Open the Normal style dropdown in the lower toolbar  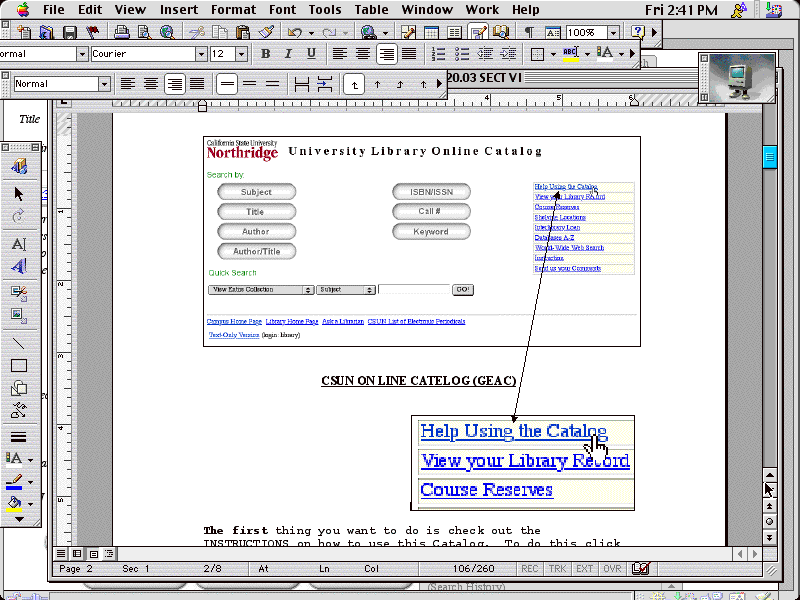click(x=104, y=84)
